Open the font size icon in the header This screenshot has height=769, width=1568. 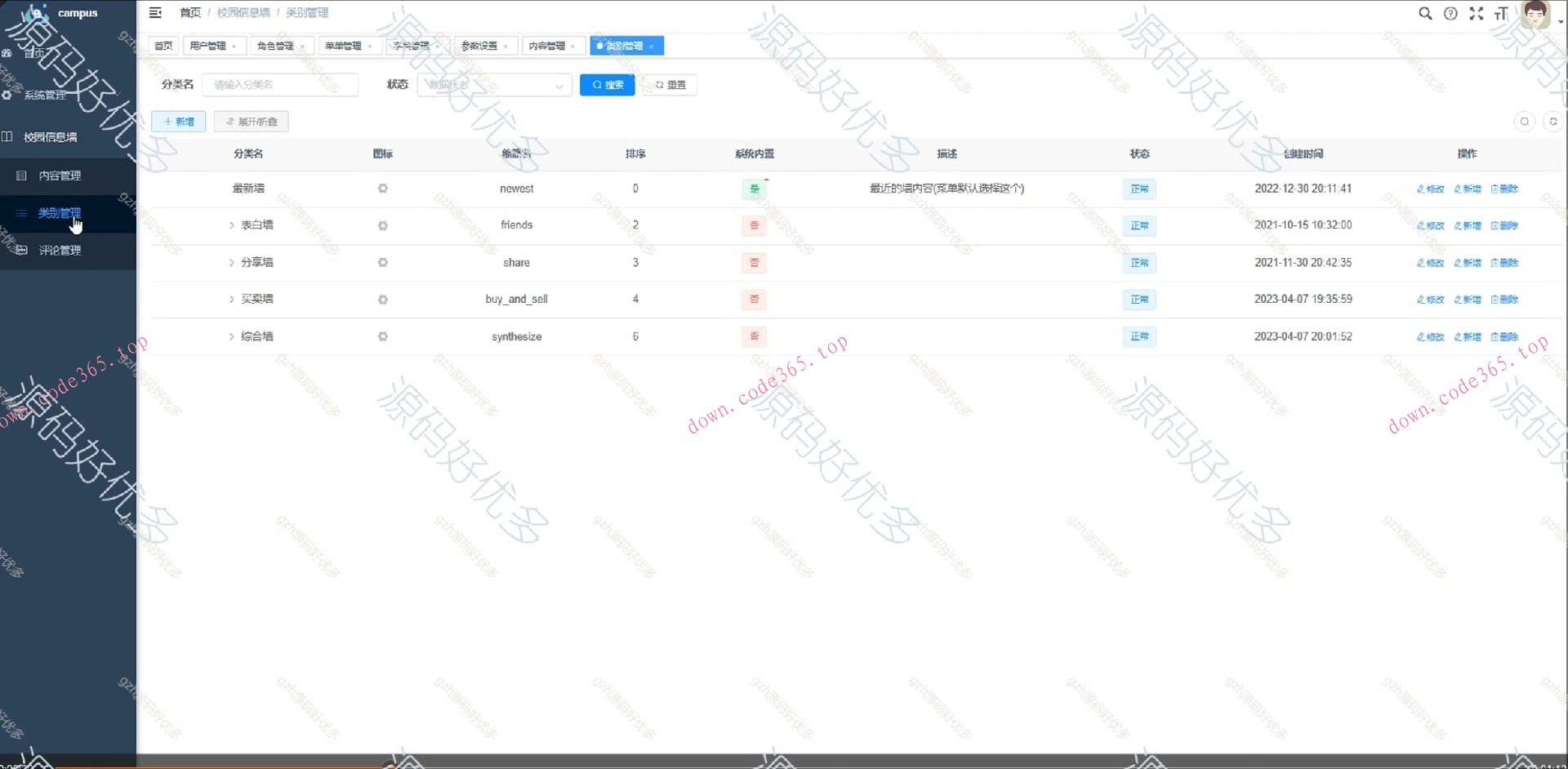[x=1501, y=13]
